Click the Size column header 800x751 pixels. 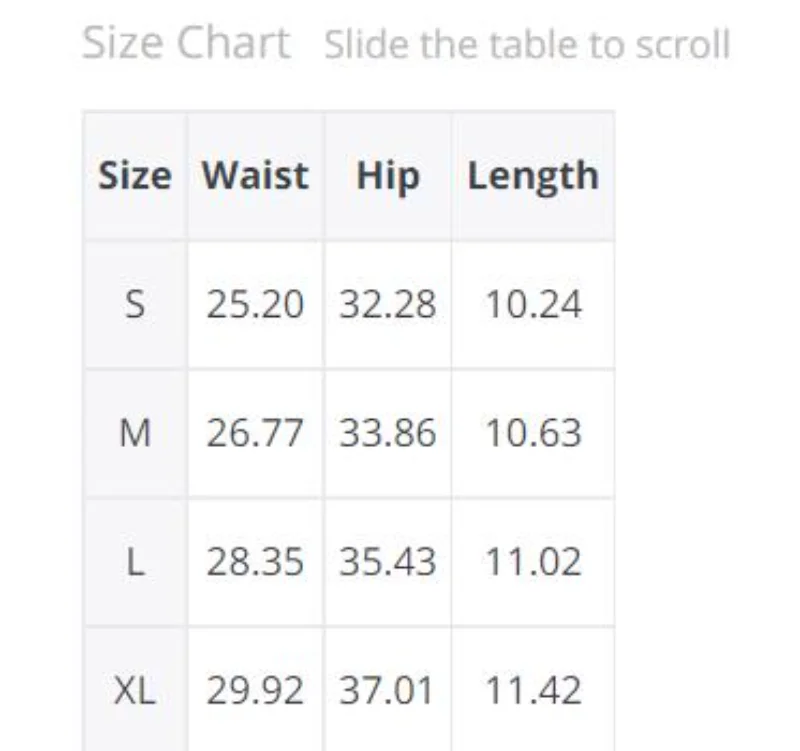(135, 176)
